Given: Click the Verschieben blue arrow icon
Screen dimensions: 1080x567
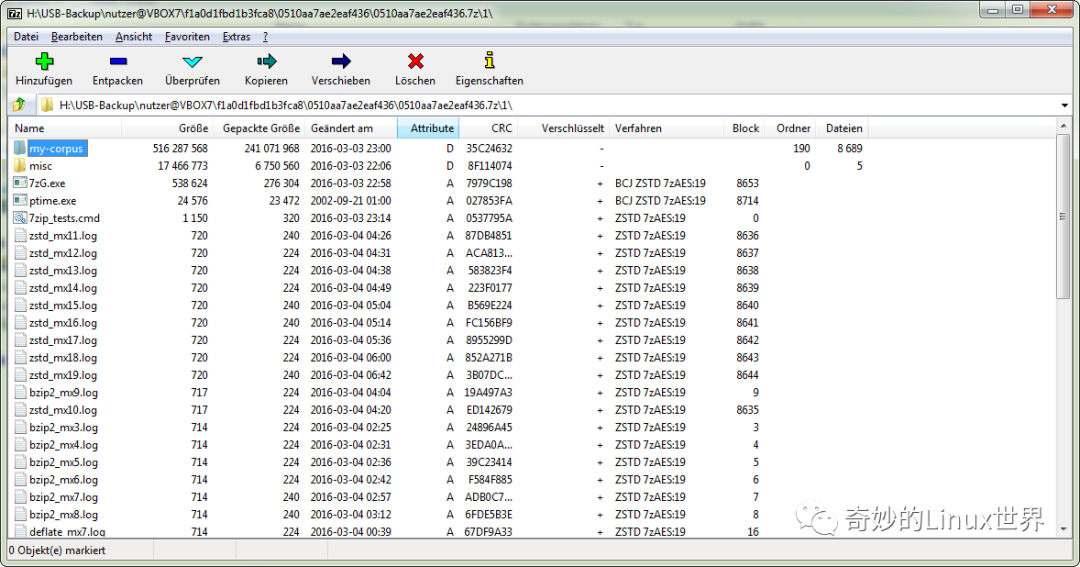Looking at the screenshot, I should [341, 61].
